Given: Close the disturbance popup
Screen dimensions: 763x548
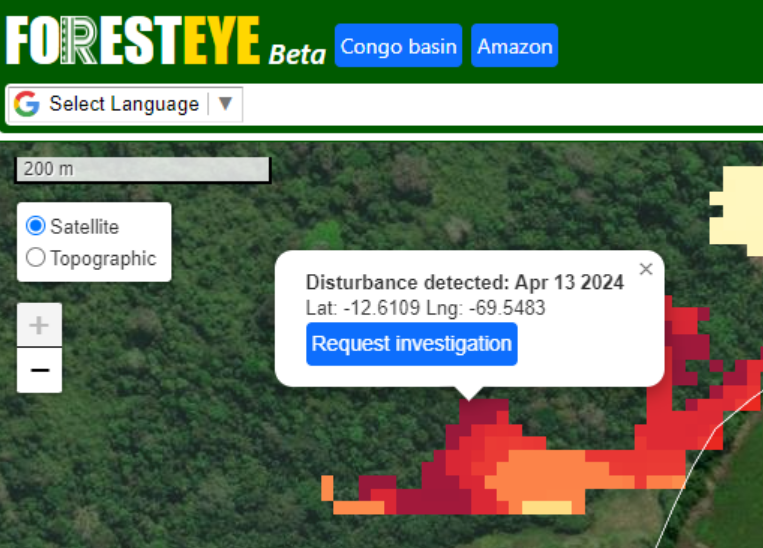Looking at the screenshot, I should pyautogui.click(x=646, y=269).
